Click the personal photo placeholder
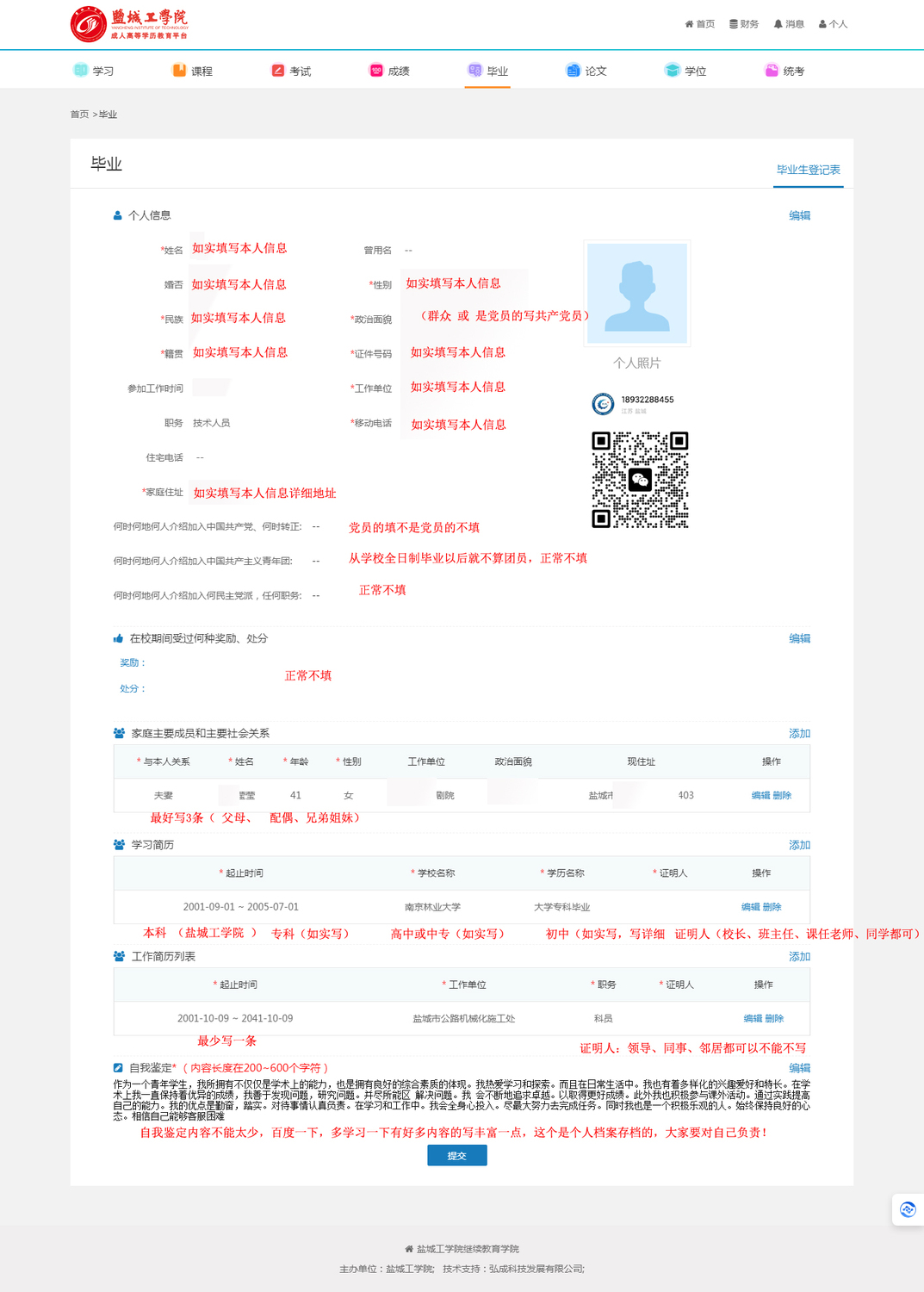 coord(637,294)
